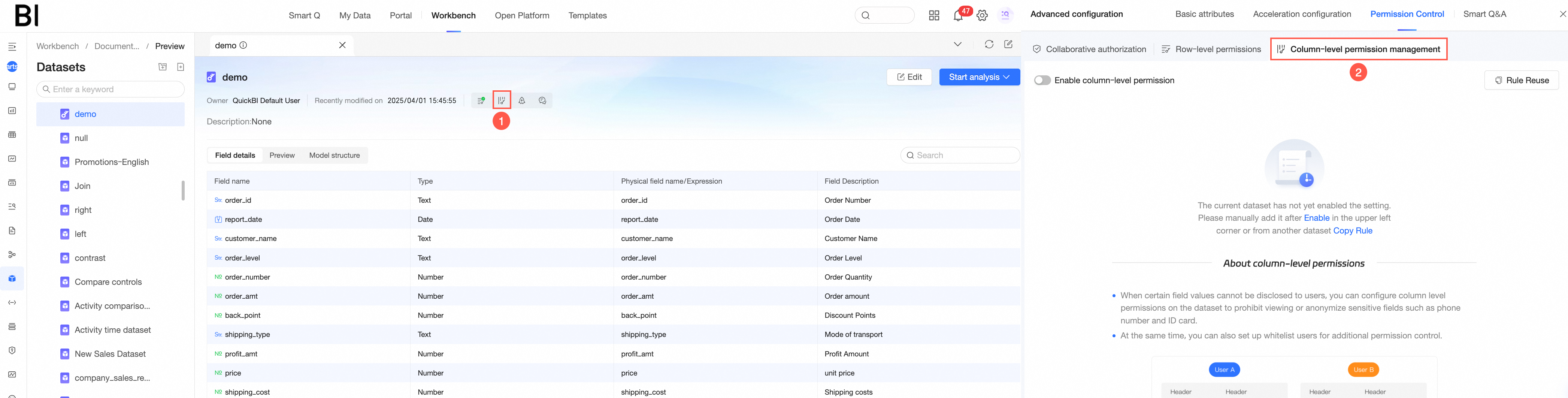Go to Templates in top navigation

587,16
